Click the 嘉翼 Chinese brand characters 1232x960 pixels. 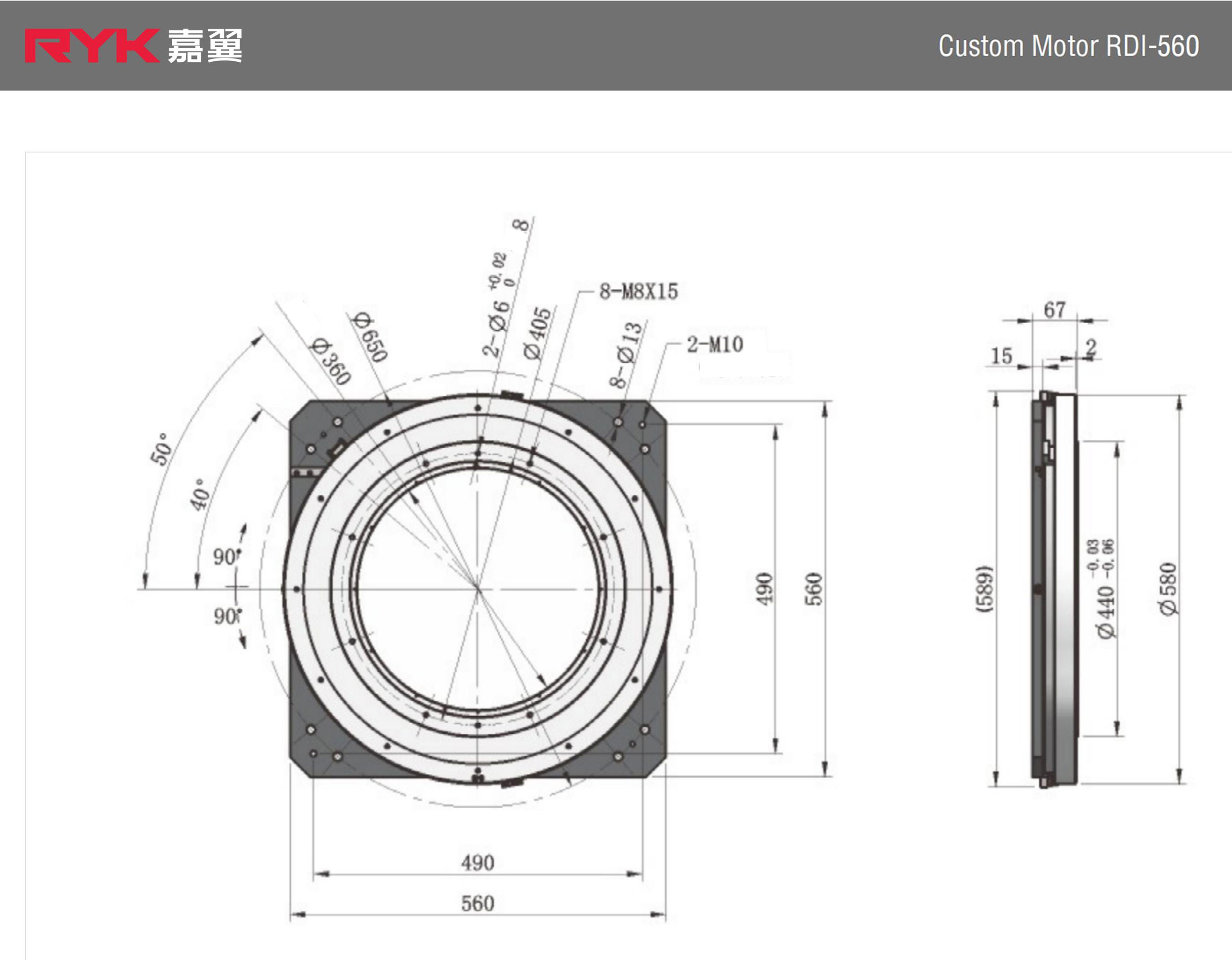tap(205, 46)
